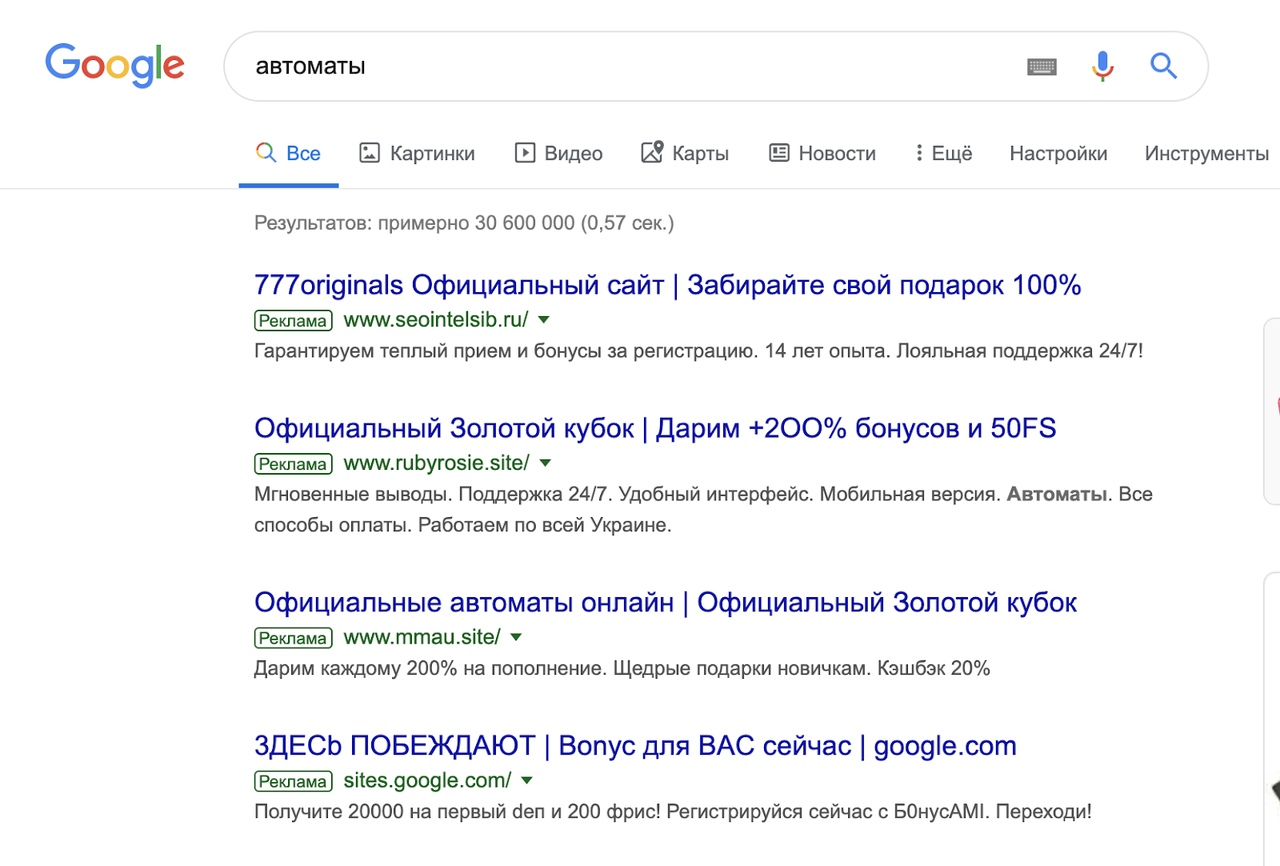1280x866 pixels.
Task: Expand dropdown arrow next to sites.google.com
Action: [x=527, y=780]
